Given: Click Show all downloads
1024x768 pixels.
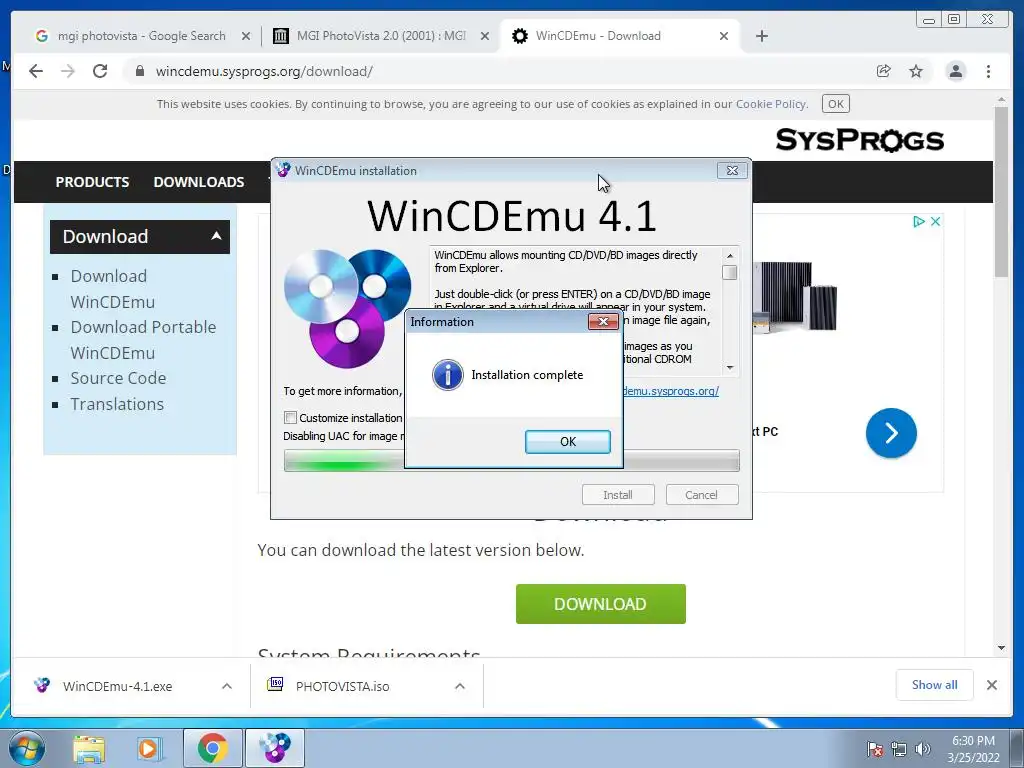Looking at the screenshot, I should click(935, 684).
